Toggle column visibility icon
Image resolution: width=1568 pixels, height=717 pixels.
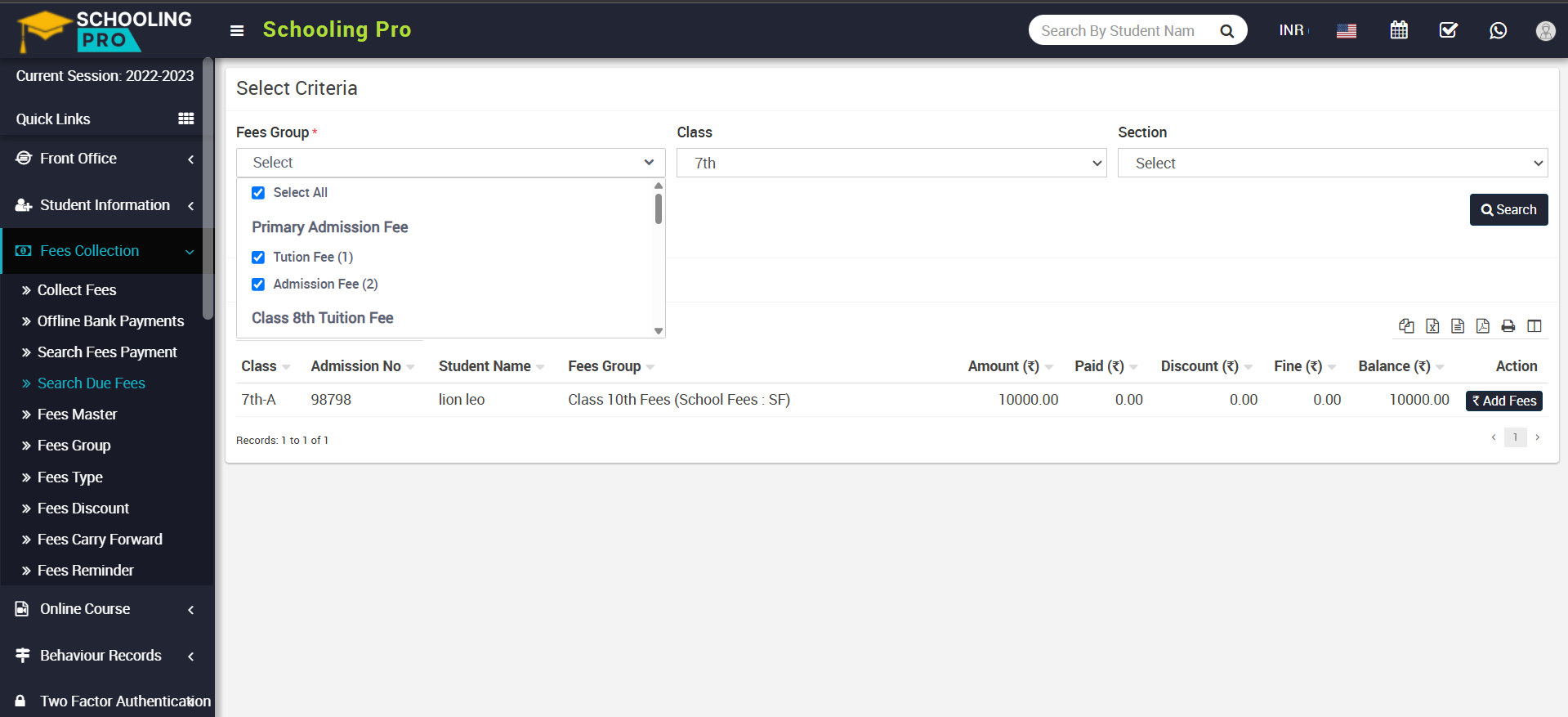[x=1534, y=326]
